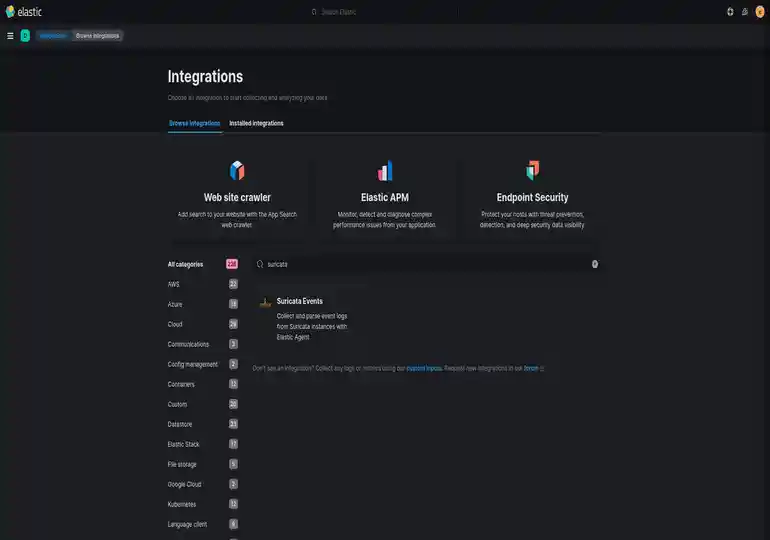Select All categories filter

[203, 264]
